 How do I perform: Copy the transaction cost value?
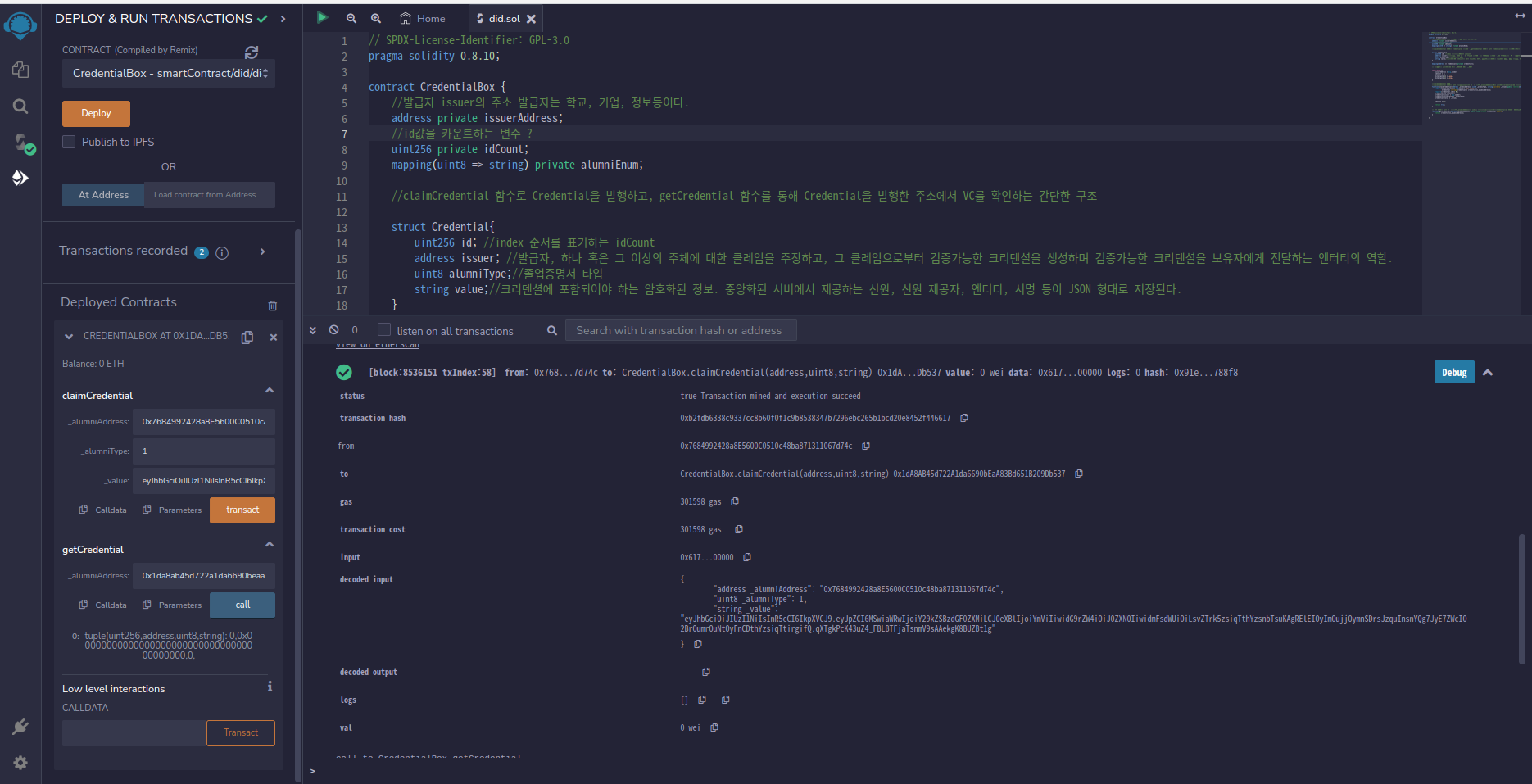(739, 529)
